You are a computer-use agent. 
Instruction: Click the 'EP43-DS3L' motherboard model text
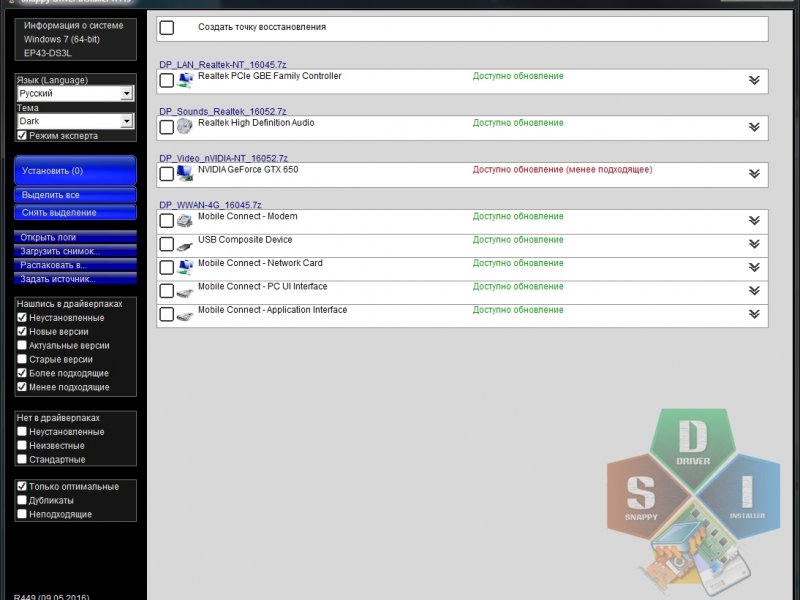pyautogui.click(x=47, y=53)
